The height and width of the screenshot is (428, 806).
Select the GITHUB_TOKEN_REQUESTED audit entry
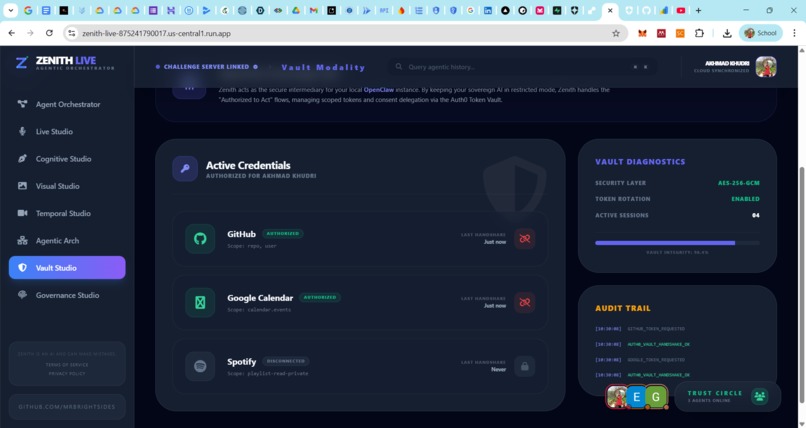(656, 328)
